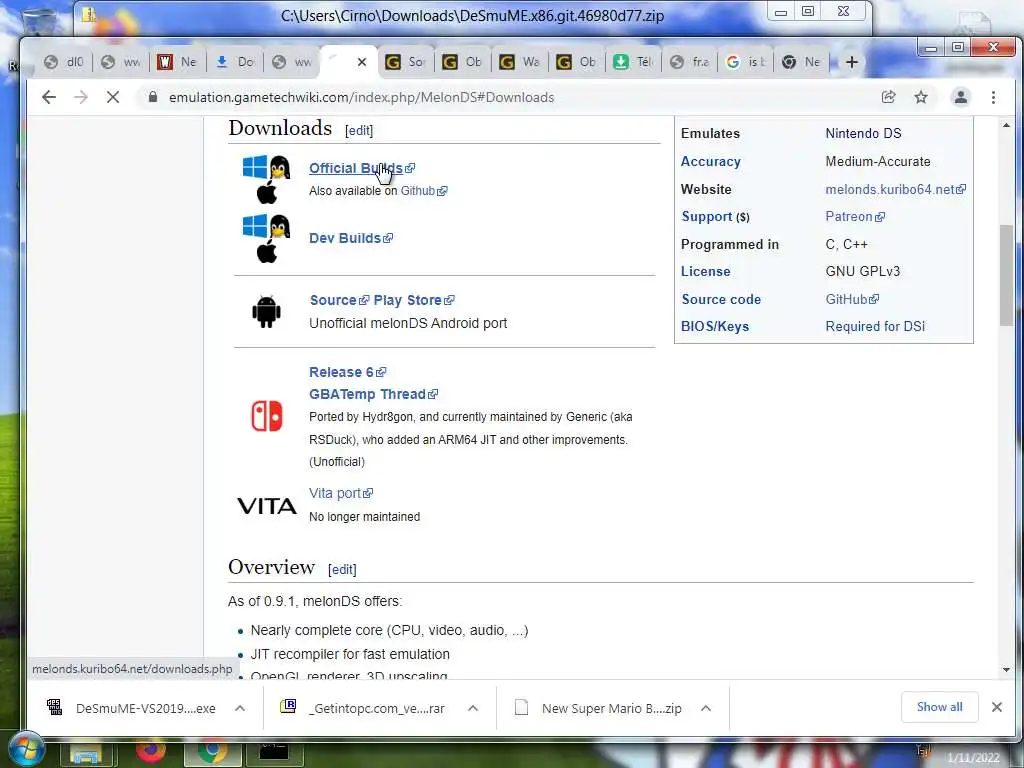Image resolution: width=1024 pixels, height=768 pixels.
Task: Click the page scrollbar down arrow
Action: click(x=1006, y=670)
